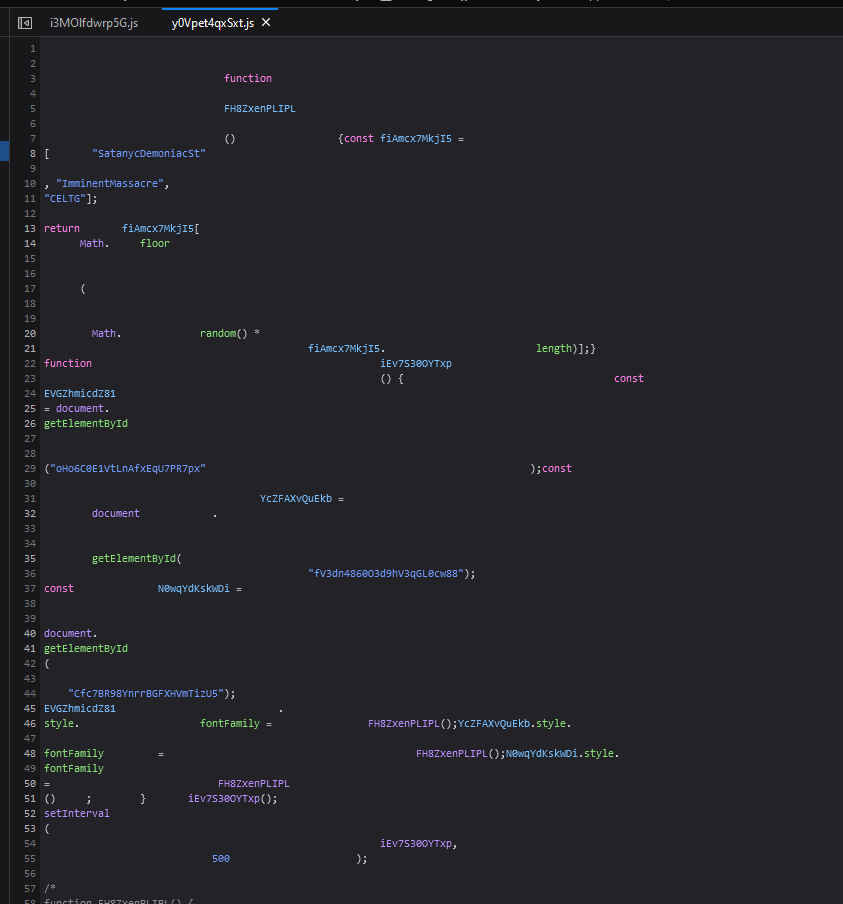Place cursor on FH8ZxenPLIPL on line 5
The width and height of the screenshot is (843, 904).
[x=259, y=108]
